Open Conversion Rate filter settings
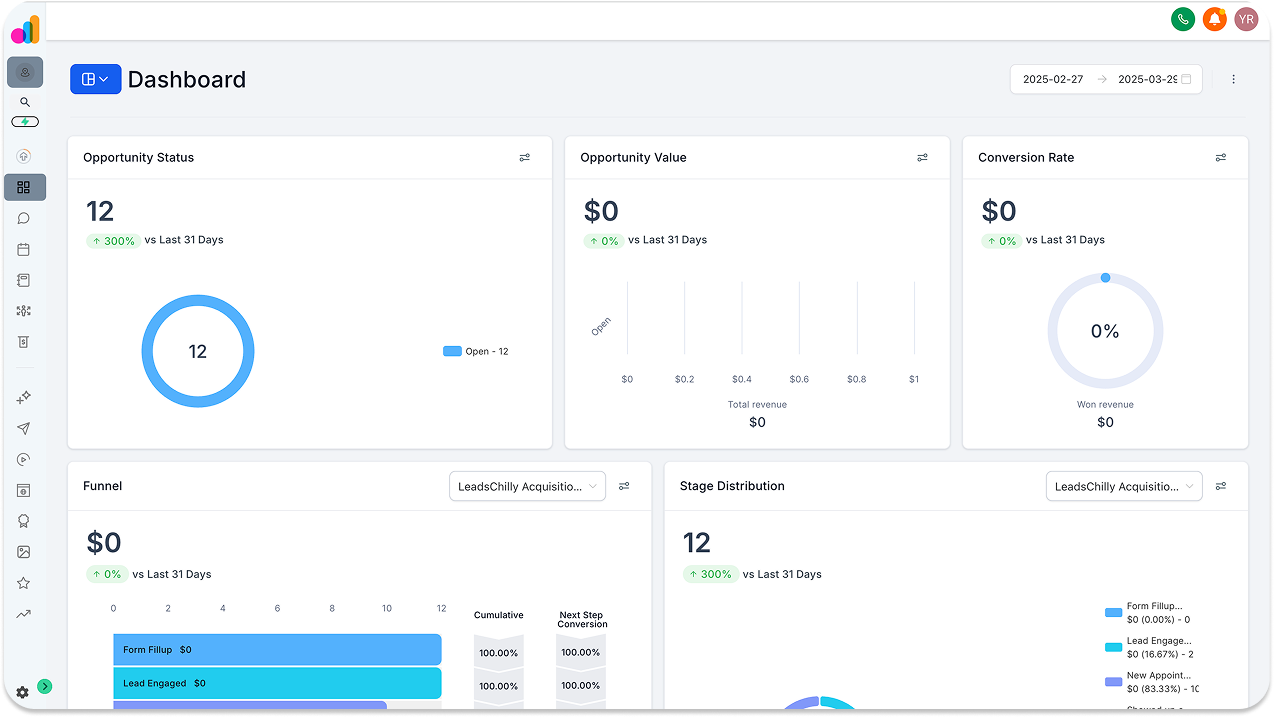Screen dimensions: 1274x717 tap(1221, 158)
